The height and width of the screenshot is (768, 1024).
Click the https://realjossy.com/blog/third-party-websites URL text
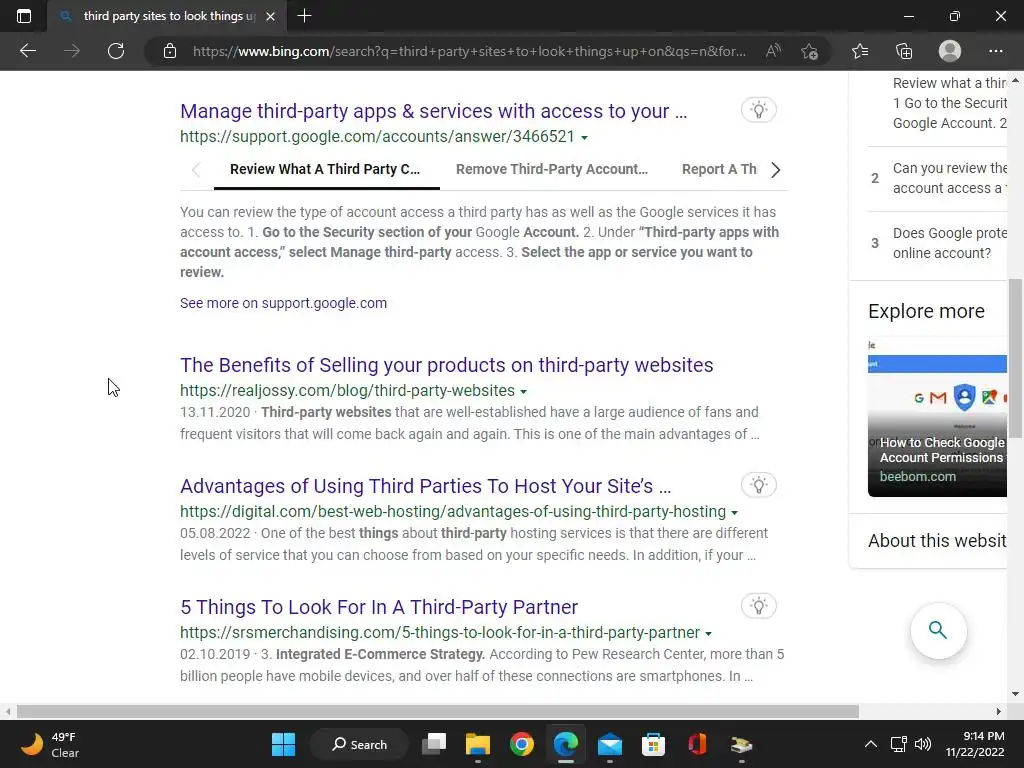coord(347,391)
